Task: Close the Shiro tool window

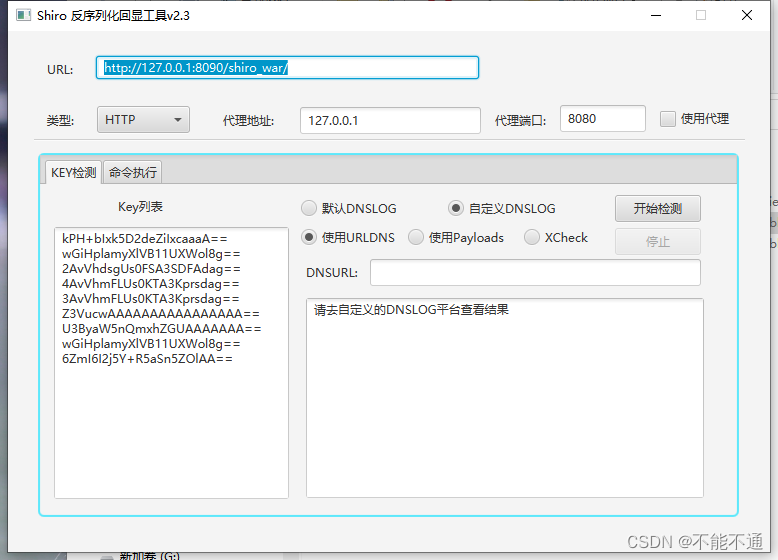Action: click(747, 15)
